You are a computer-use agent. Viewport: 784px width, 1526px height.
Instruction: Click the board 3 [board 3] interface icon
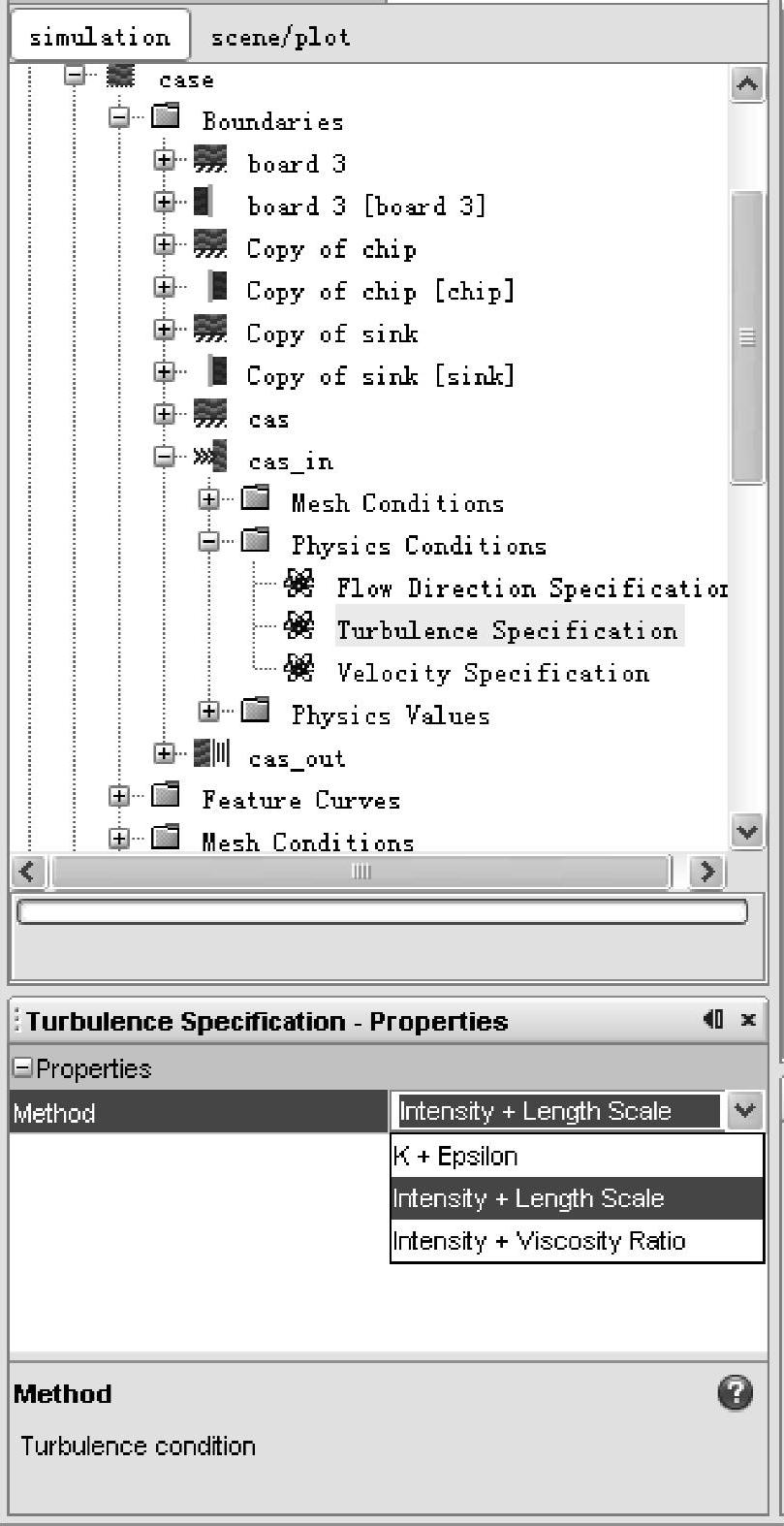point(203,202)
